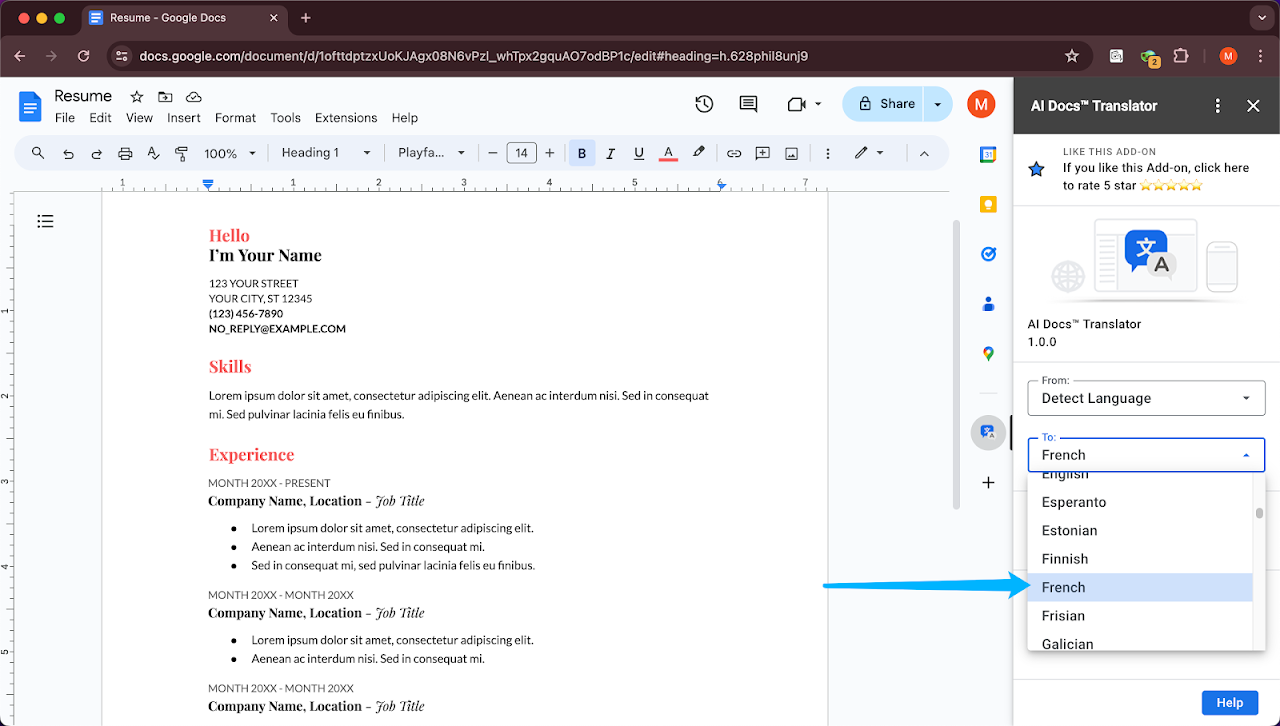Toggle underline formatting
1280x726 pixels.
639,153
